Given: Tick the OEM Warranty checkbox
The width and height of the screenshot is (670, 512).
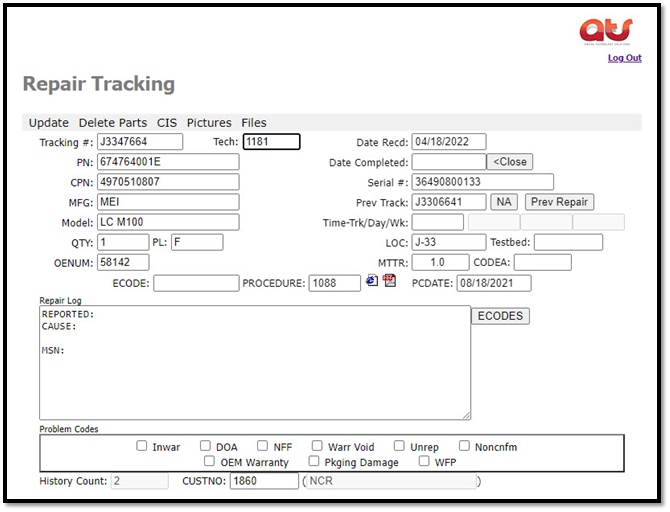Looking at the screenshot, I should tap(210, 461).
